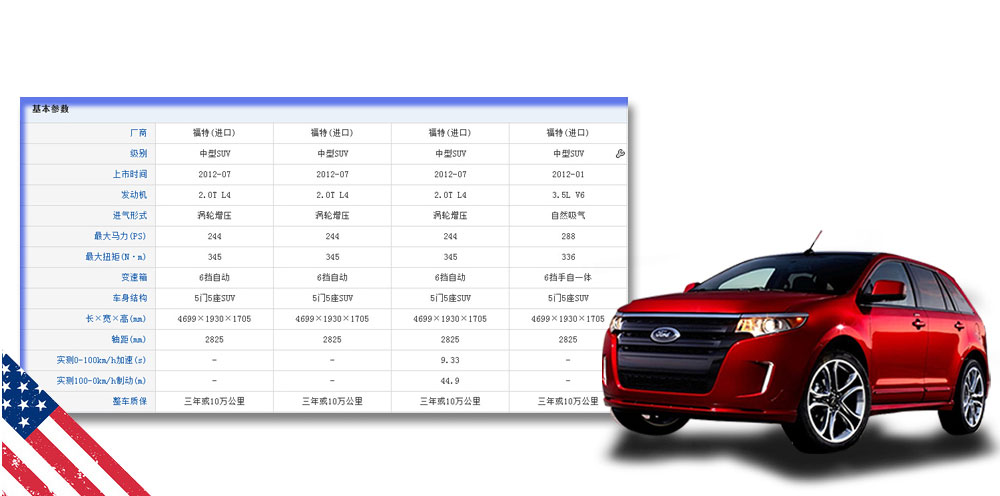Click the 3.5L V6 engine cell
Screen dimensions: 1000x496
click(x=567, y=195)
